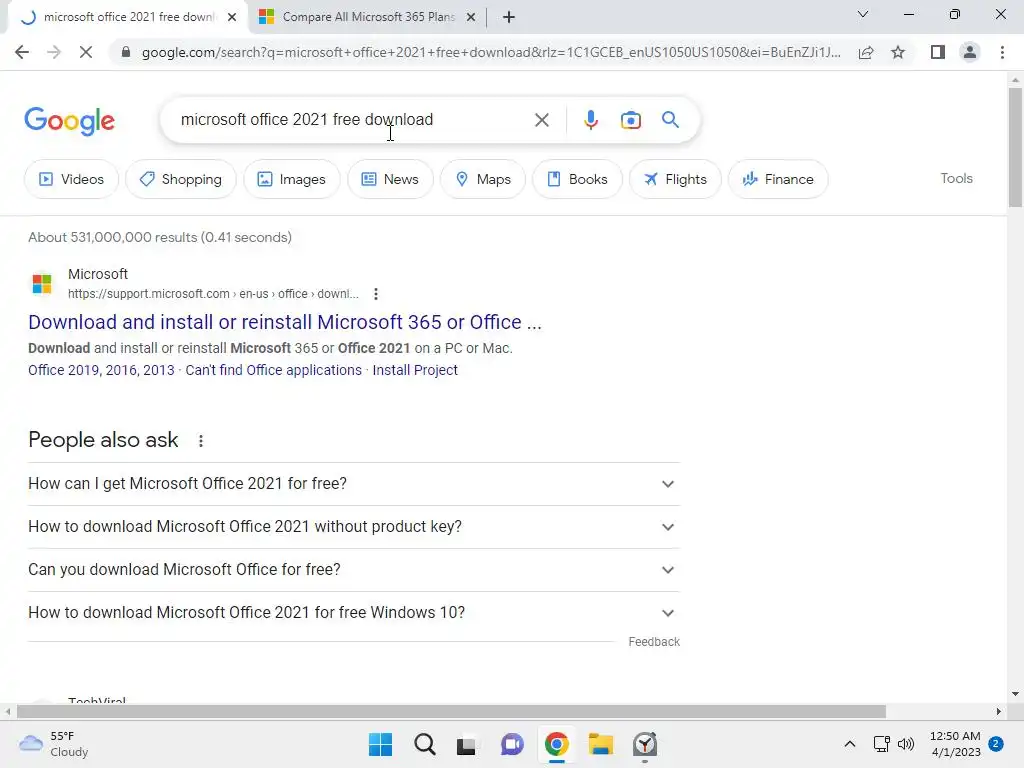Open the search Tools options
1024x768 pixels.
956,178
